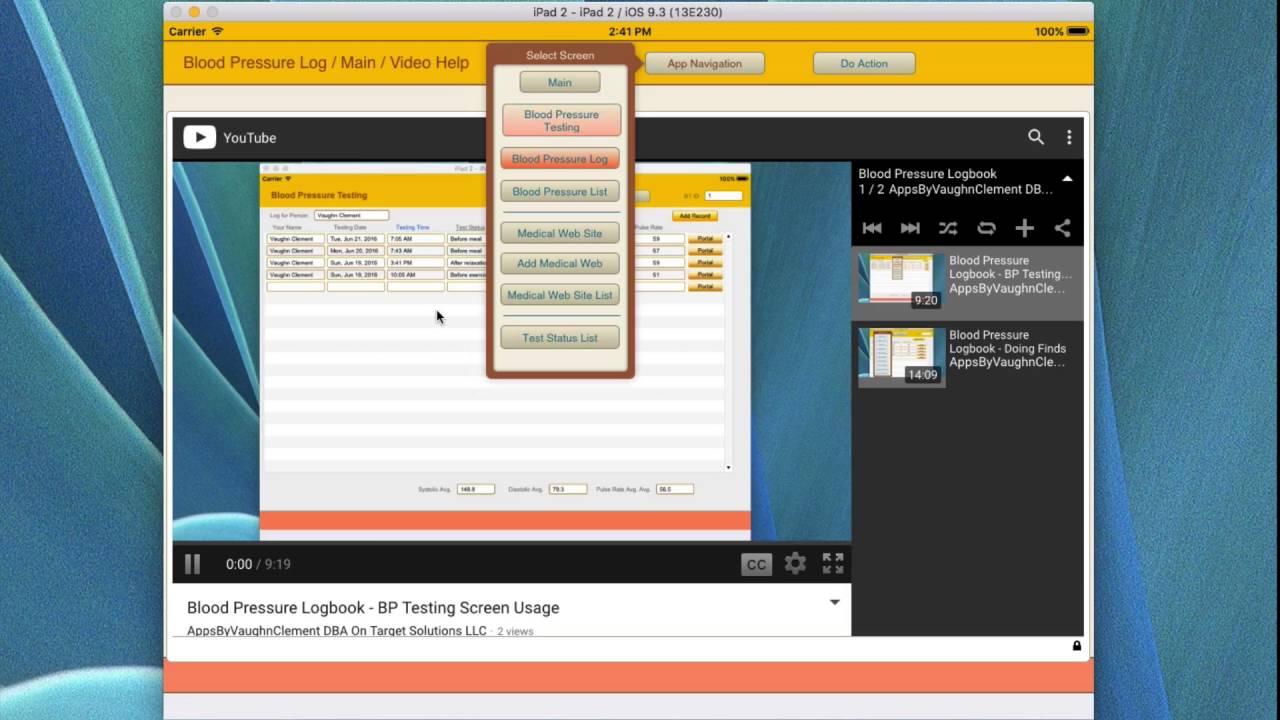Image resolution: width=1280 pixels, height=720 pixels.
Task: Click the video title BP Testing Screen Usage
Action: 373,607
